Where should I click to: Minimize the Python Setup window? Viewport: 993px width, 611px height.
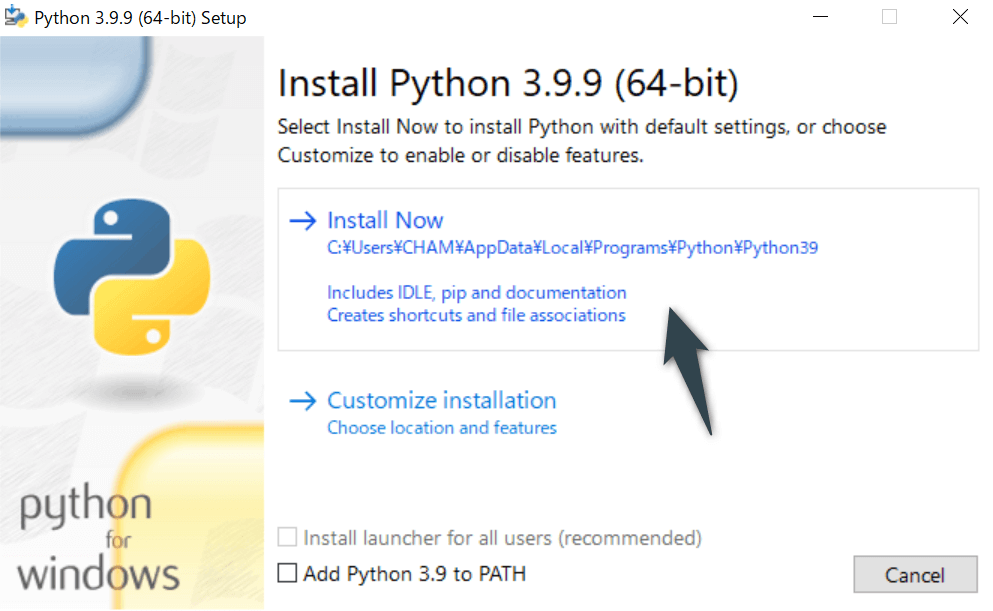coord(821,17)
